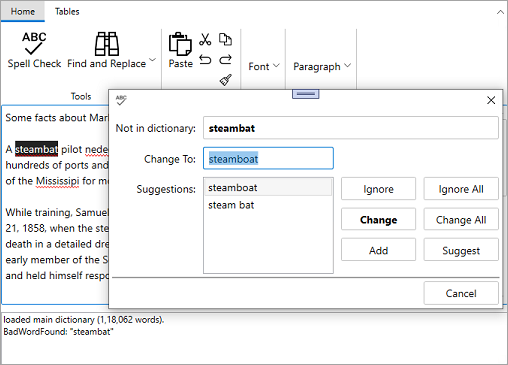This screenshot has height=365, width=508.
Task: Close the spell check dialog
Action: pyautogui.click(x=491, y=100)
